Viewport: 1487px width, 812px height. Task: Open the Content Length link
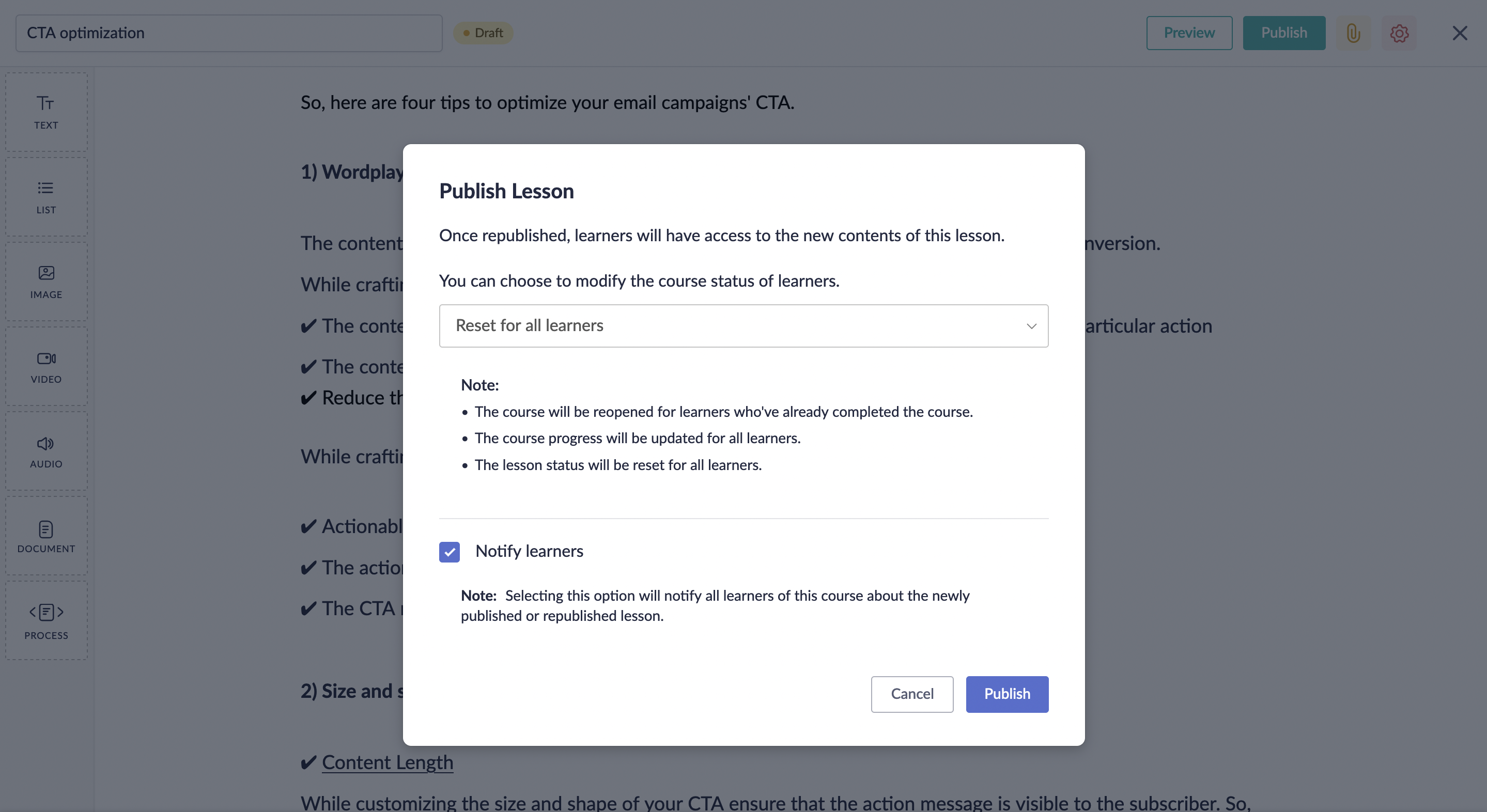pos(388,762)
